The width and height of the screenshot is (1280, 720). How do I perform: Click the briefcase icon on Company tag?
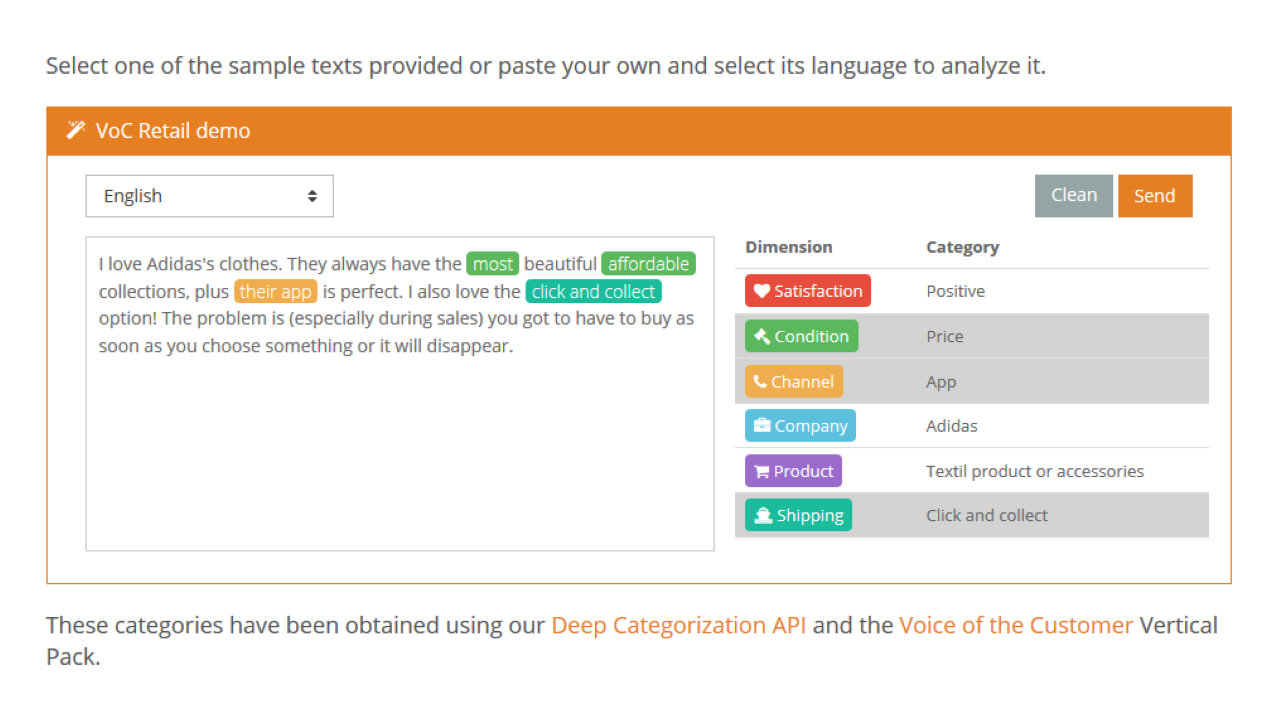[x=762, y=426]
